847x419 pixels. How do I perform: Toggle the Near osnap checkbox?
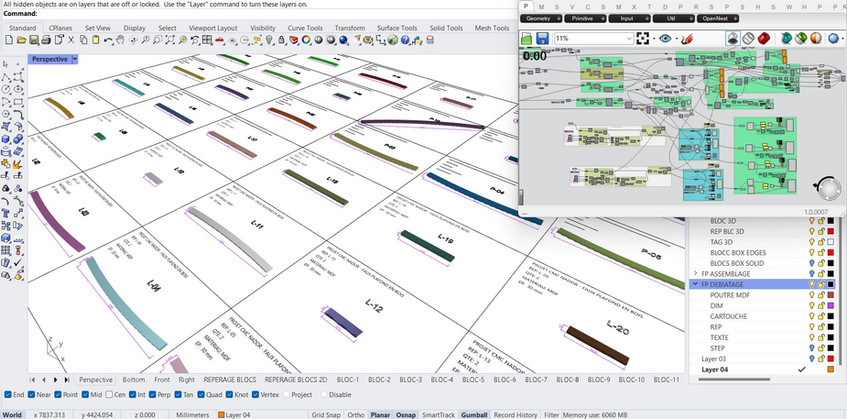31,395
